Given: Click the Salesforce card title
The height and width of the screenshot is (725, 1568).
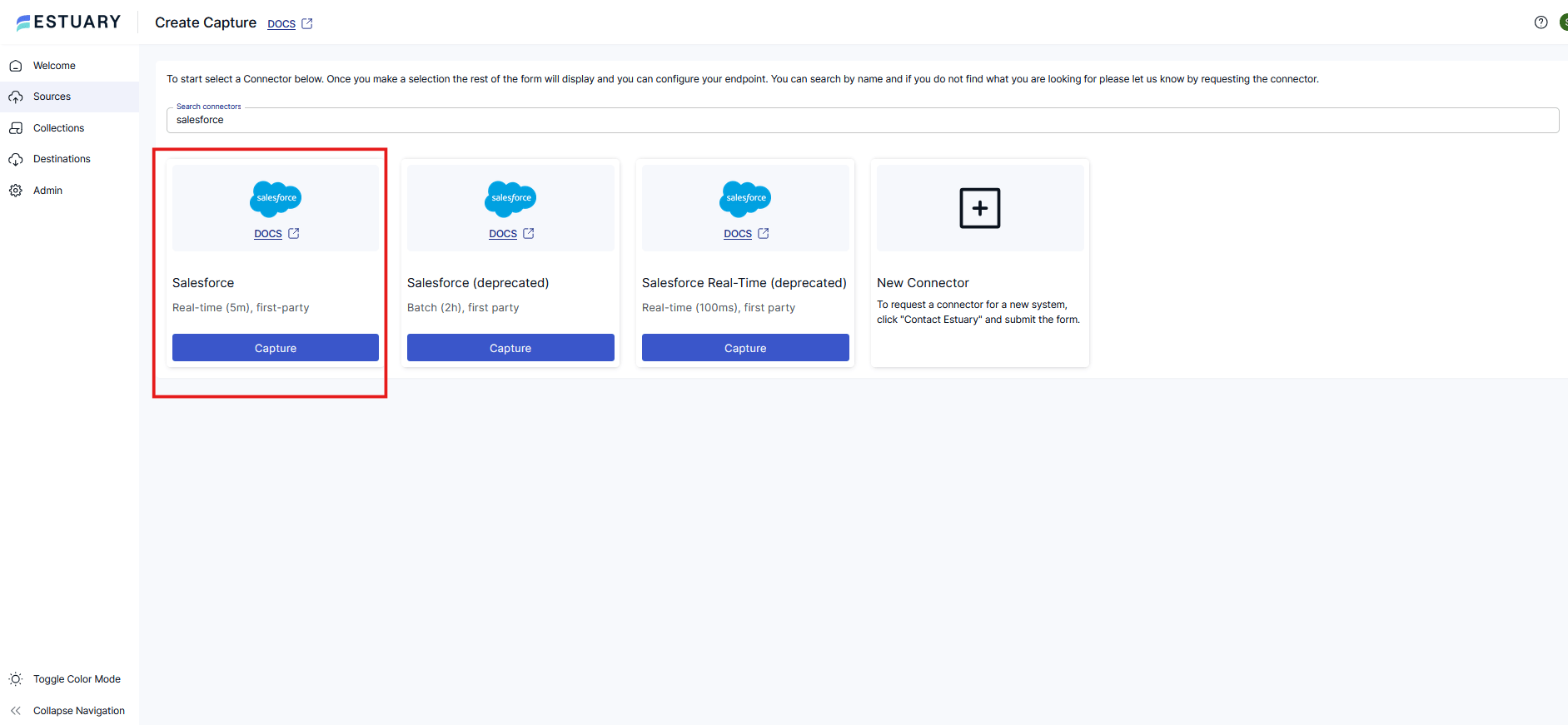Looking at the screenshot, I should [x=203, y=283].
